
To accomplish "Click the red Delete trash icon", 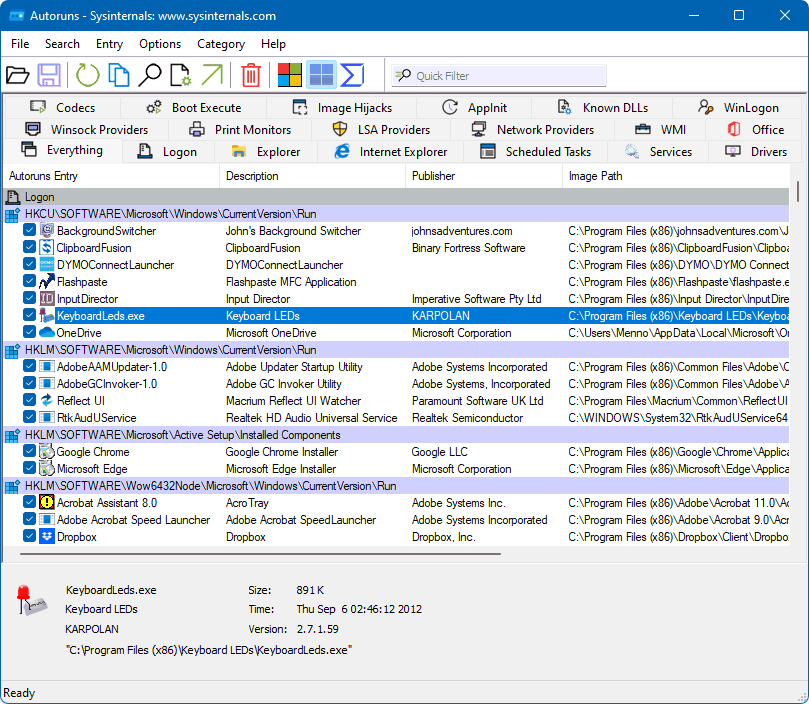I will 251,75.
